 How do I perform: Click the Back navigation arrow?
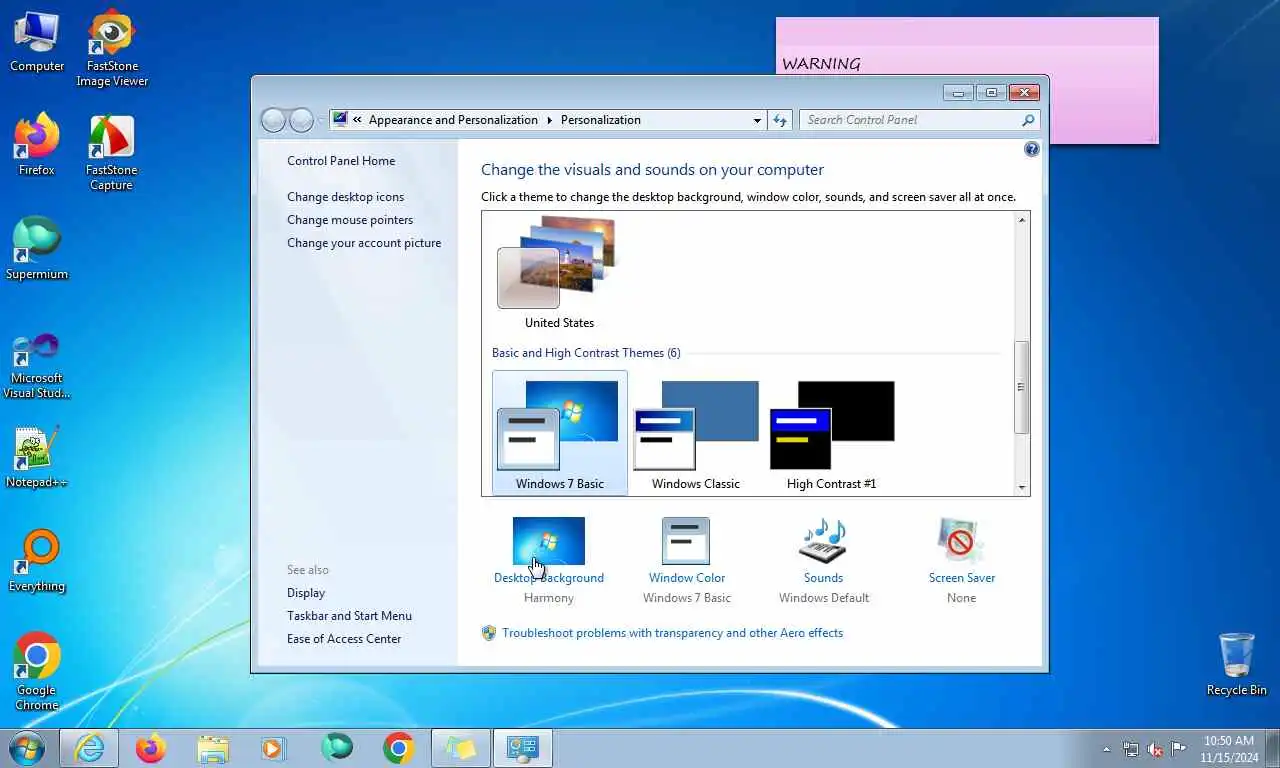273,120
